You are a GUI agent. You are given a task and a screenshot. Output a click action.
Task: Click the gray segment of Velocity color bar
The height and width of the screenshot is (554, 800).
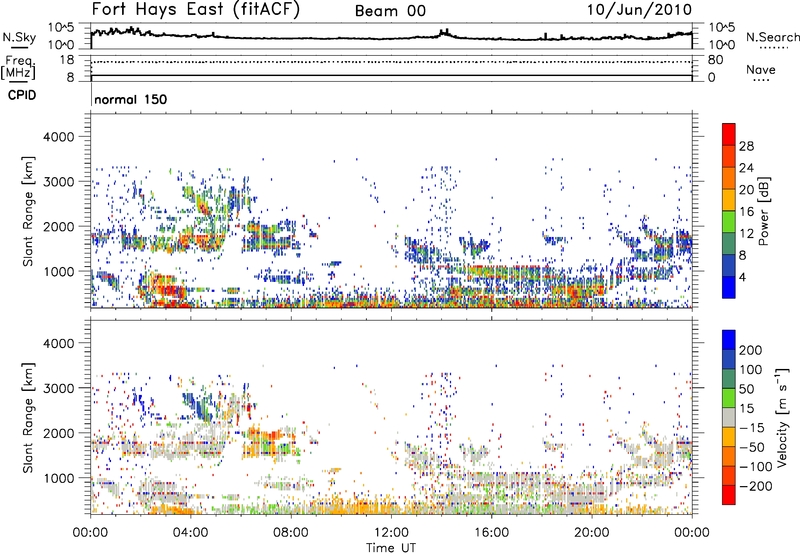coord(729,417)
